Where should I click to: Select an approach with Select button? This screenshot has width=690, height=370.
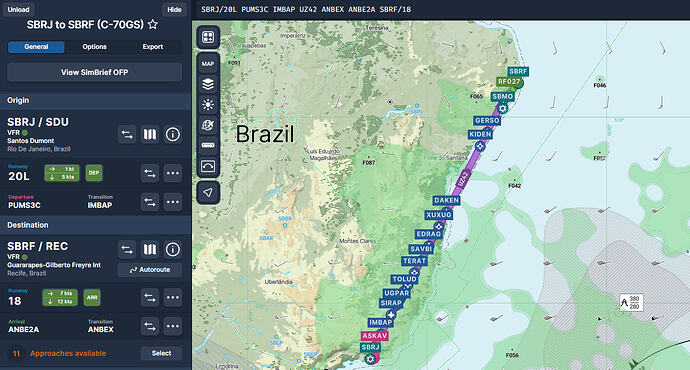[161, 353]
